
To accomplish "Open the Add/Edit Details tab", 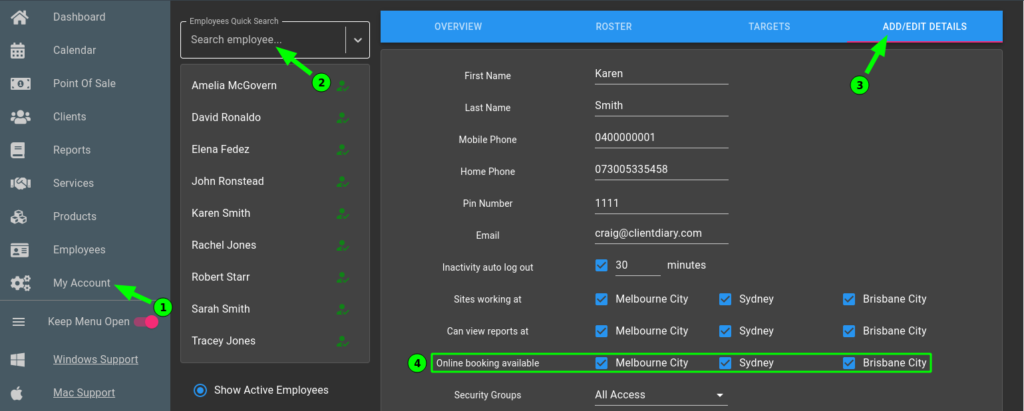I will point(925,27).
